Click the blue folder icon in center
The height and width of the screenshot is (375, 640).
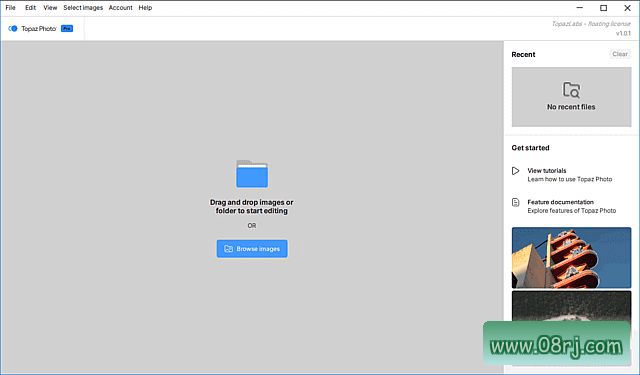point(252,174)
